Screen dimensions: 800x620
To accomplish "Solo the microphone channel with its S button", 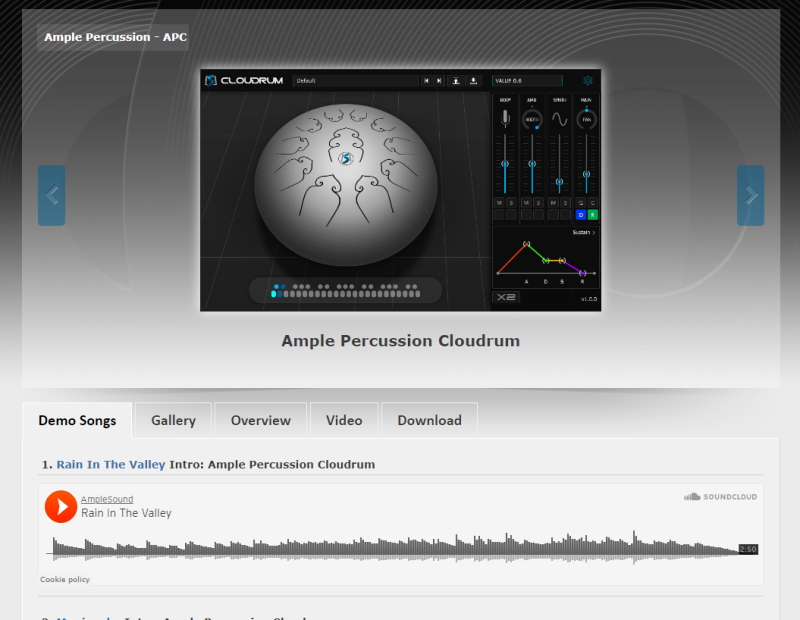I will tap(511, 203).
